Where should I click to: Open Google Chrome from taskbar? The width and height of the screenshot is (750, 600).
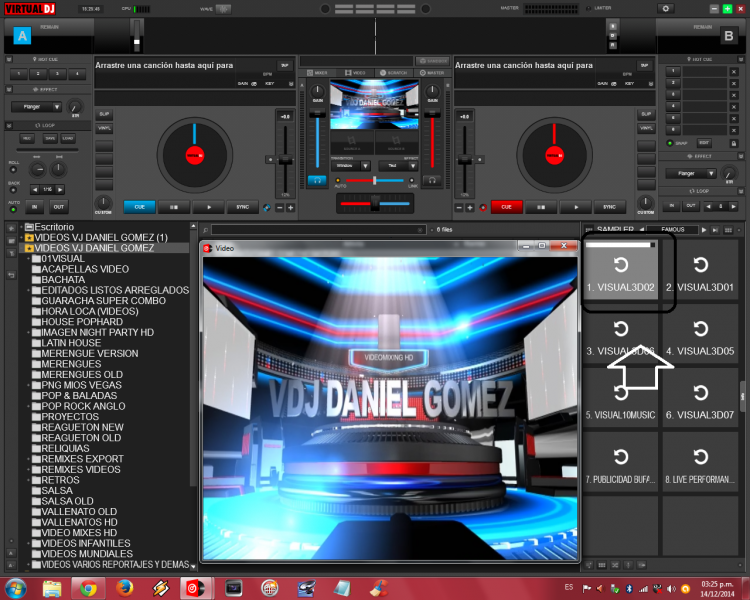[x=88, y=588]
